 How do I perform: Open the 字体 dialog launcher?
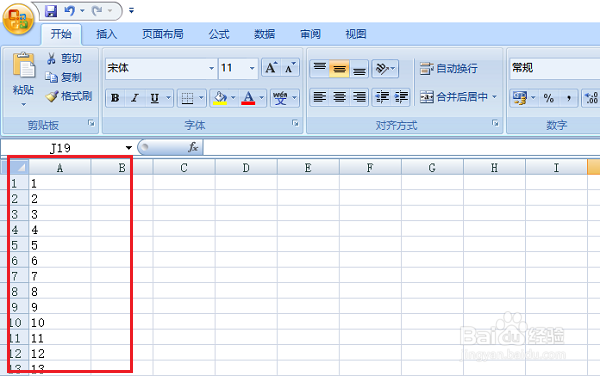(x=295, y=123)
